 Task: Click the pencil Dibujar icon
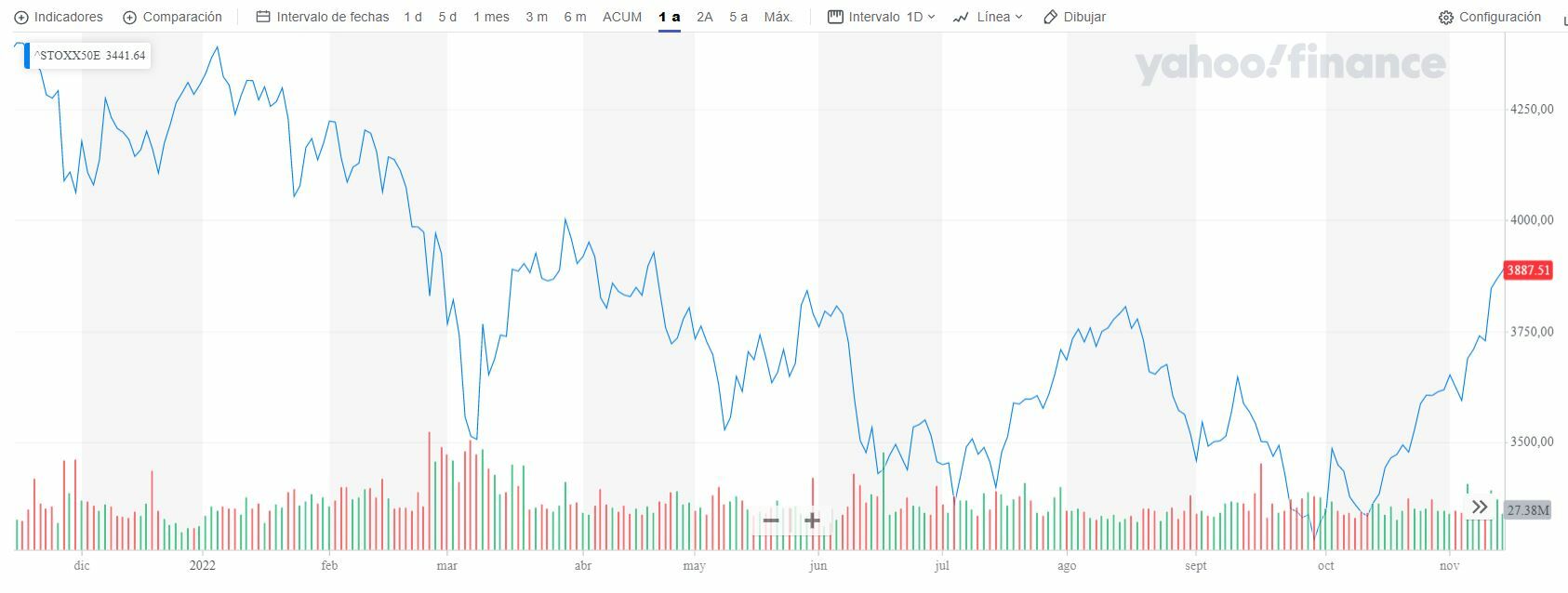pos(1051,17)
